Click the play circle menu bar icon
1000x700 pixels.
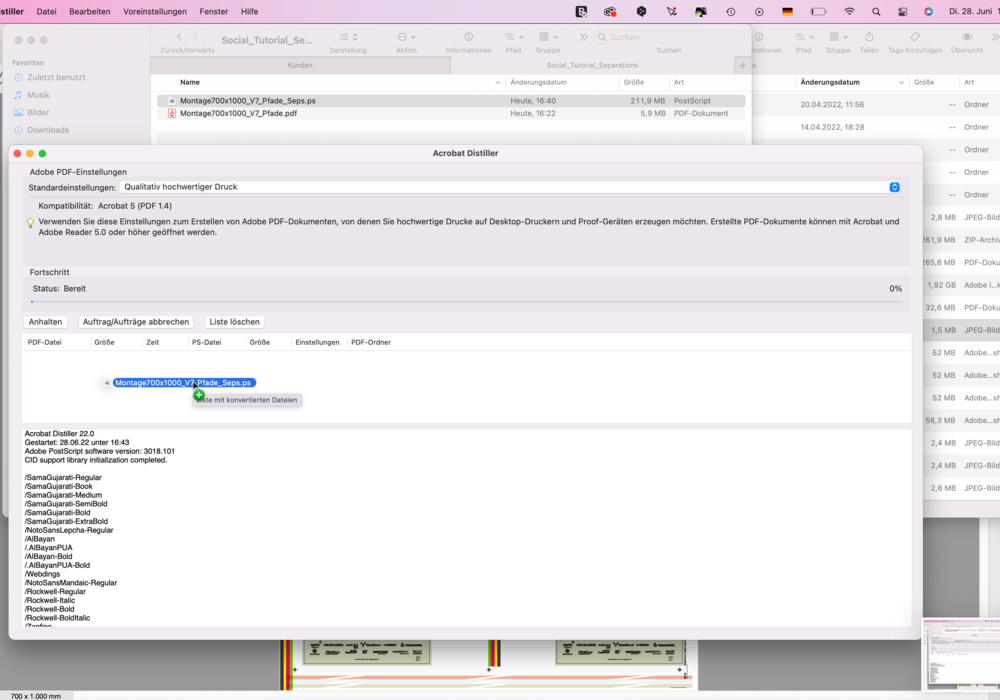coord(759,11)
